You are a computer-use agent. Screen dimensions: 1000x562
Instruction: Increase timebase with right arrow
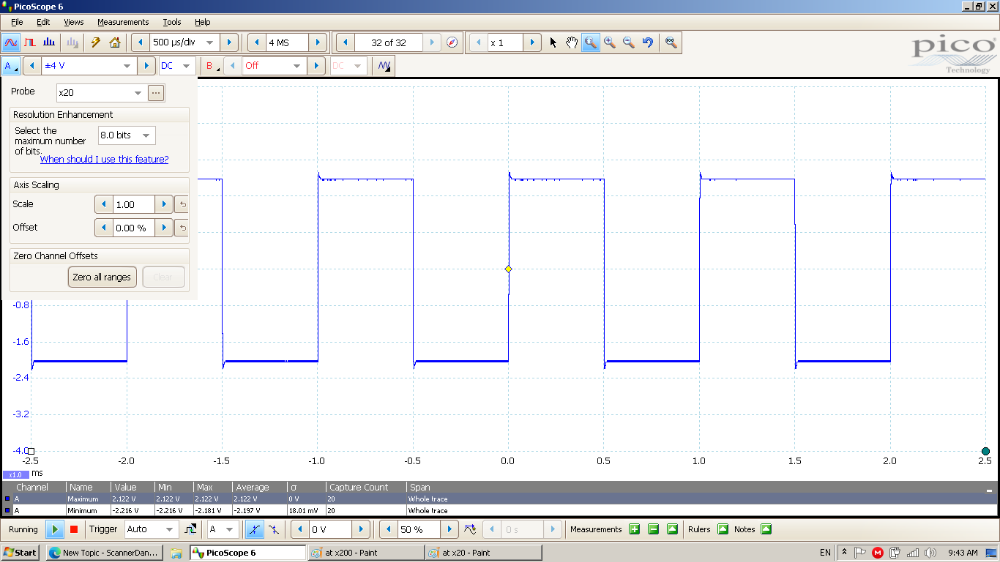pos(229,43)
